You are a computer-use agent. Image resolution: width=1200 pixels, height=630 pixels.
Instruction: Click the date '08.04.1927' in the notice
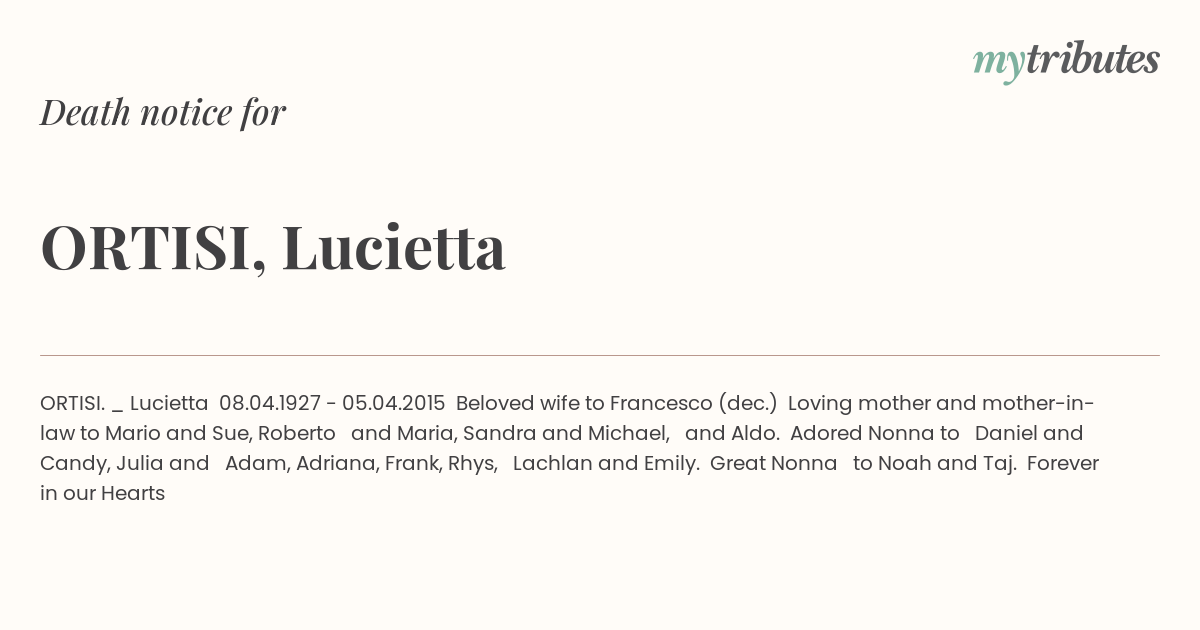point(270,403)
